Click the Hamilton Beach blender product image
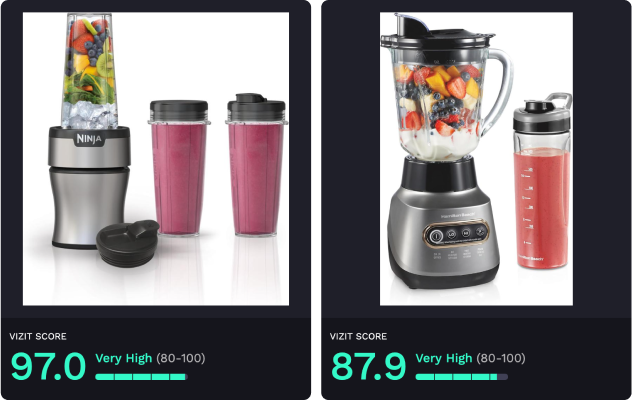This screenshot has width=632, height=400. coord(476,158)
